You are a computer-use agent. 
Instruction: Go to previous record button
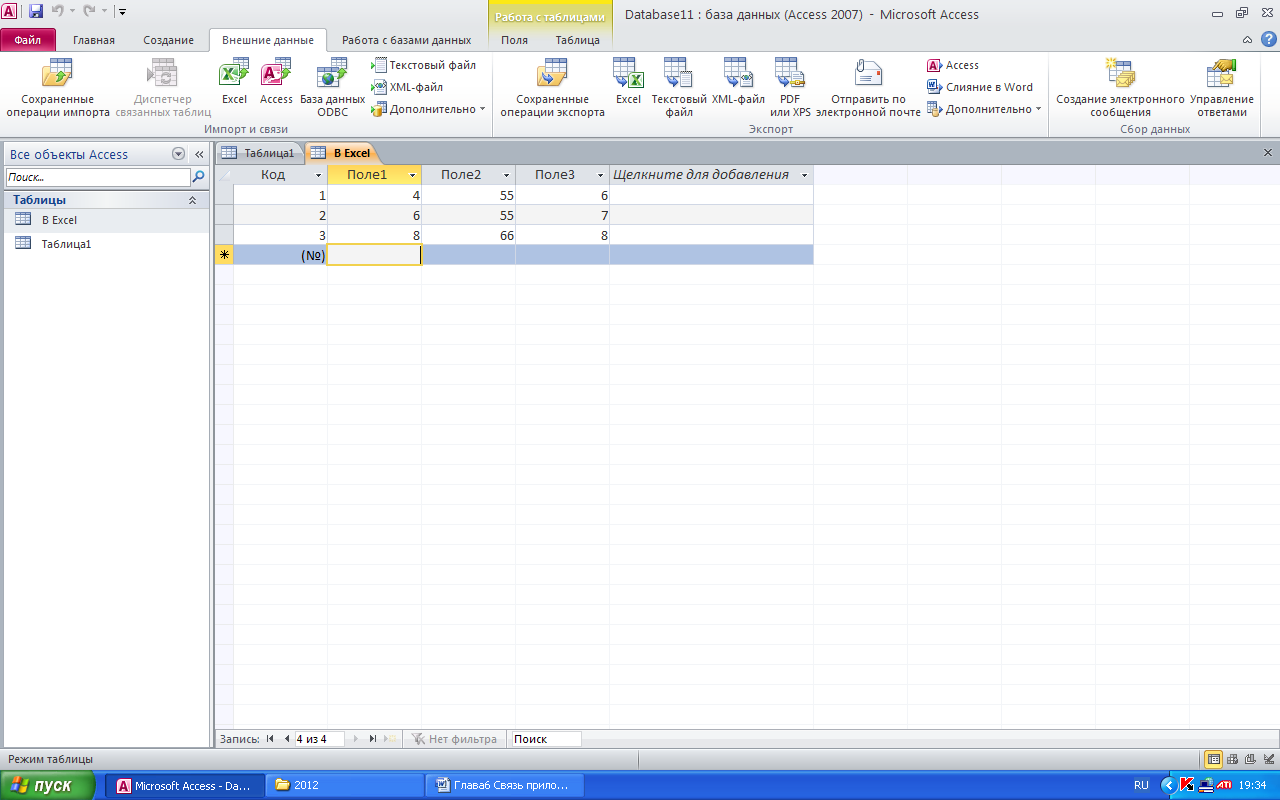287,739
